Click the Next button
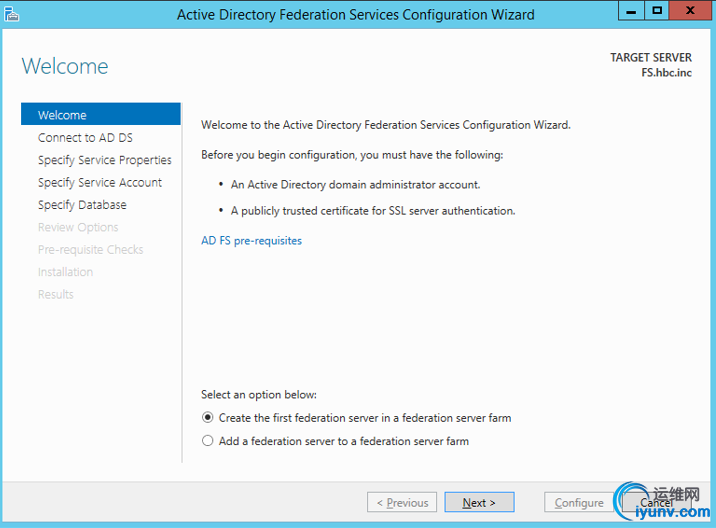The width and height of the screenshot is (716, 528). point(479,502)
